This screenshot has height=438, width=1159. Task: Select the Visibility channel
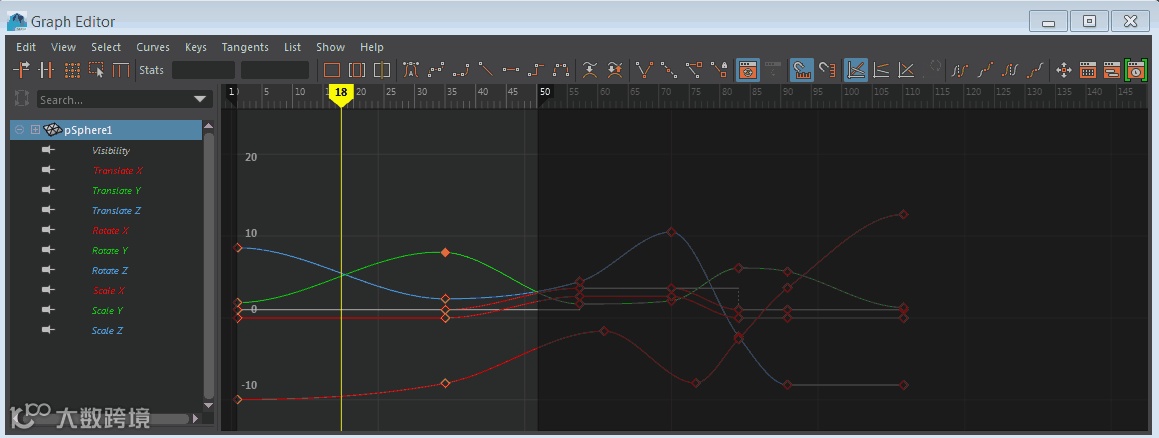tap(111, 151)
